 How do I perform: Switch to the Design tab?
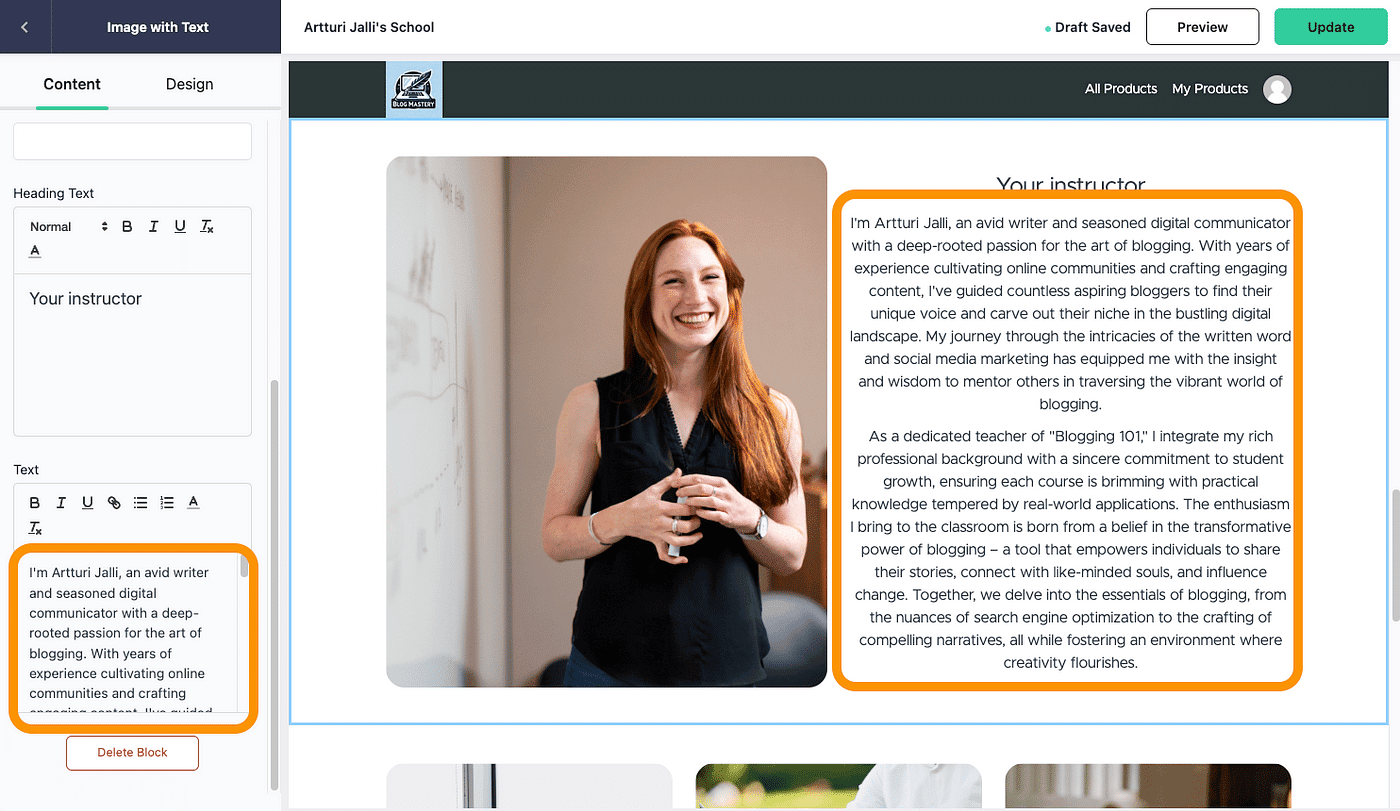pyautogui.click(x=190, y=84)
